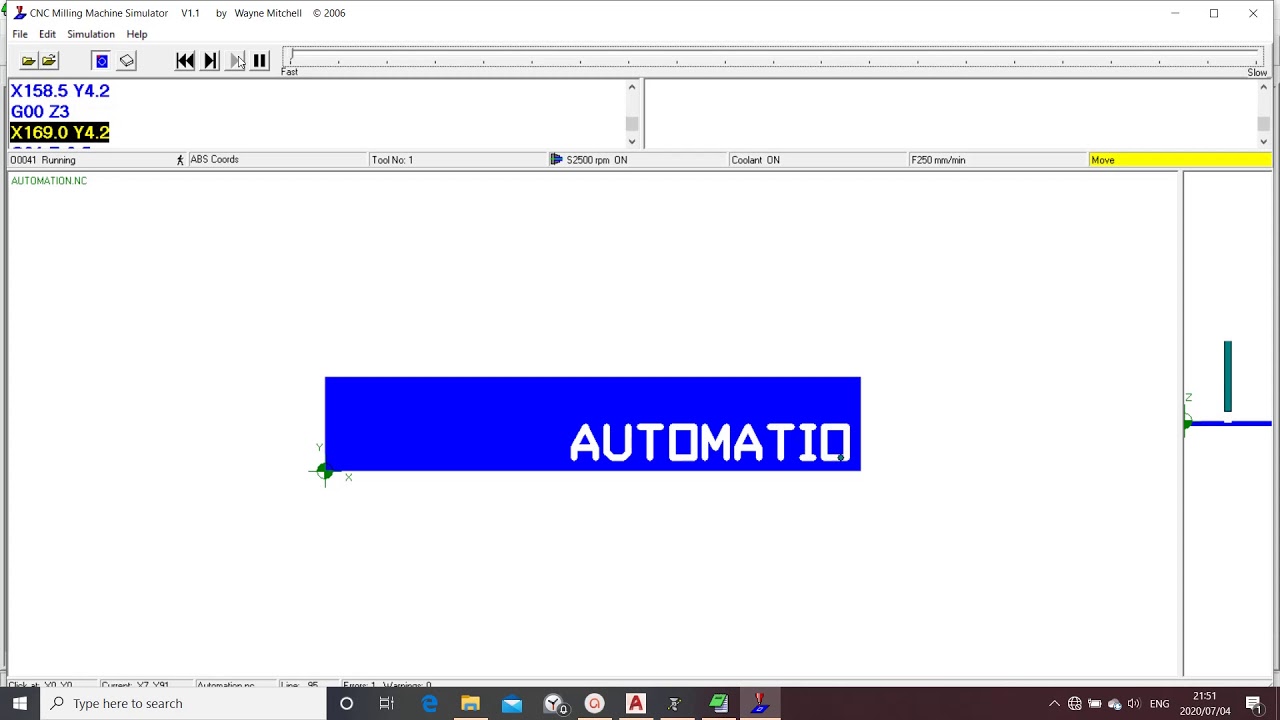1280x720 pixels.
Task: Open the Simulation menu
Action: 91,34
